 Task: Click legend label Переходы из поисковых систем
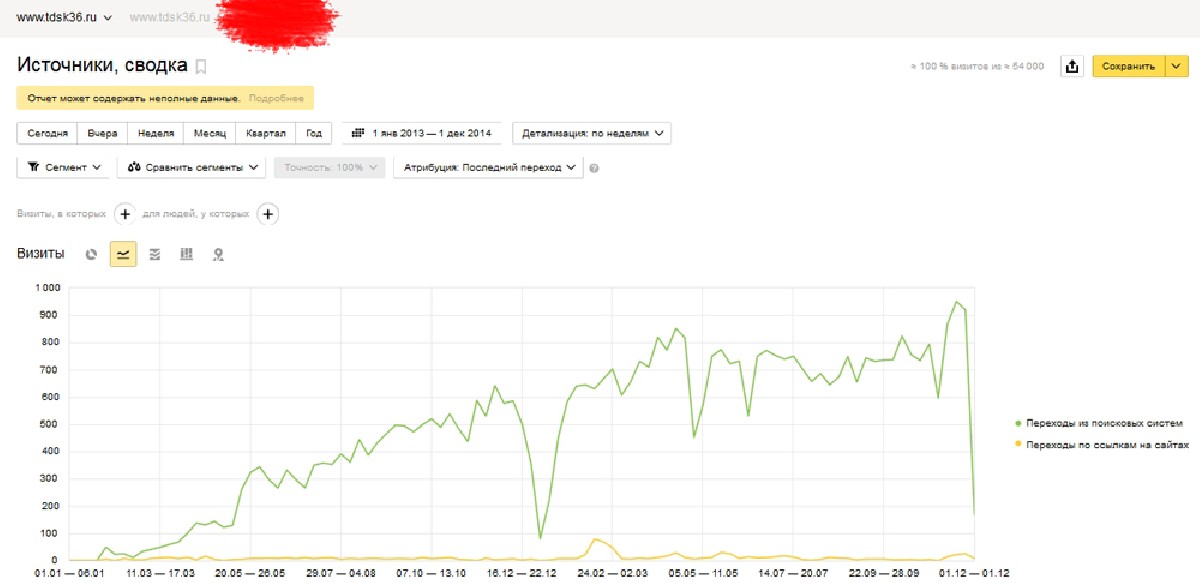click(1105, 423)
